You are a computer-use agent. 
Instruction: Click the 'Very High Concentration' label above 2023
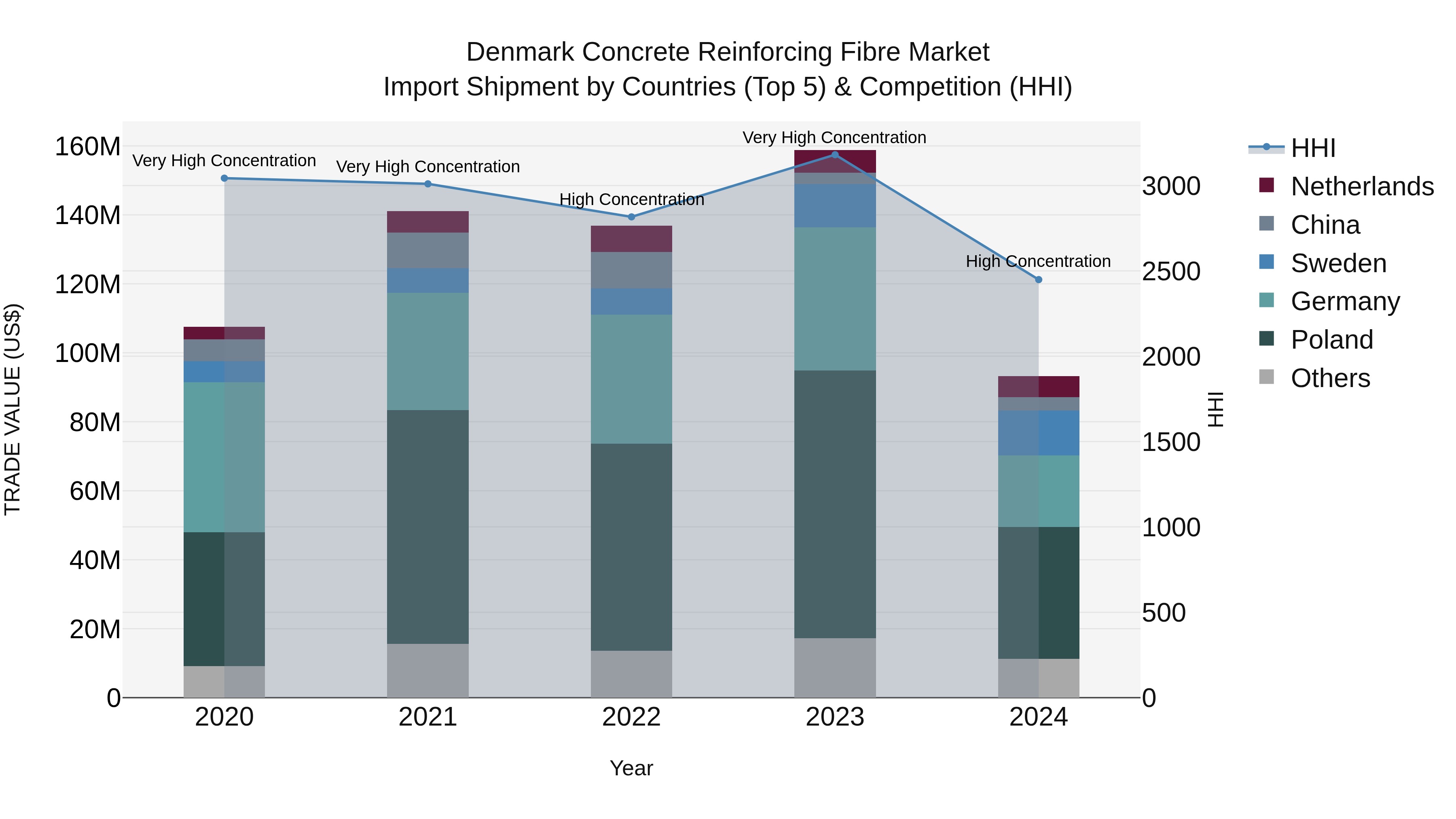pos(834,138)
